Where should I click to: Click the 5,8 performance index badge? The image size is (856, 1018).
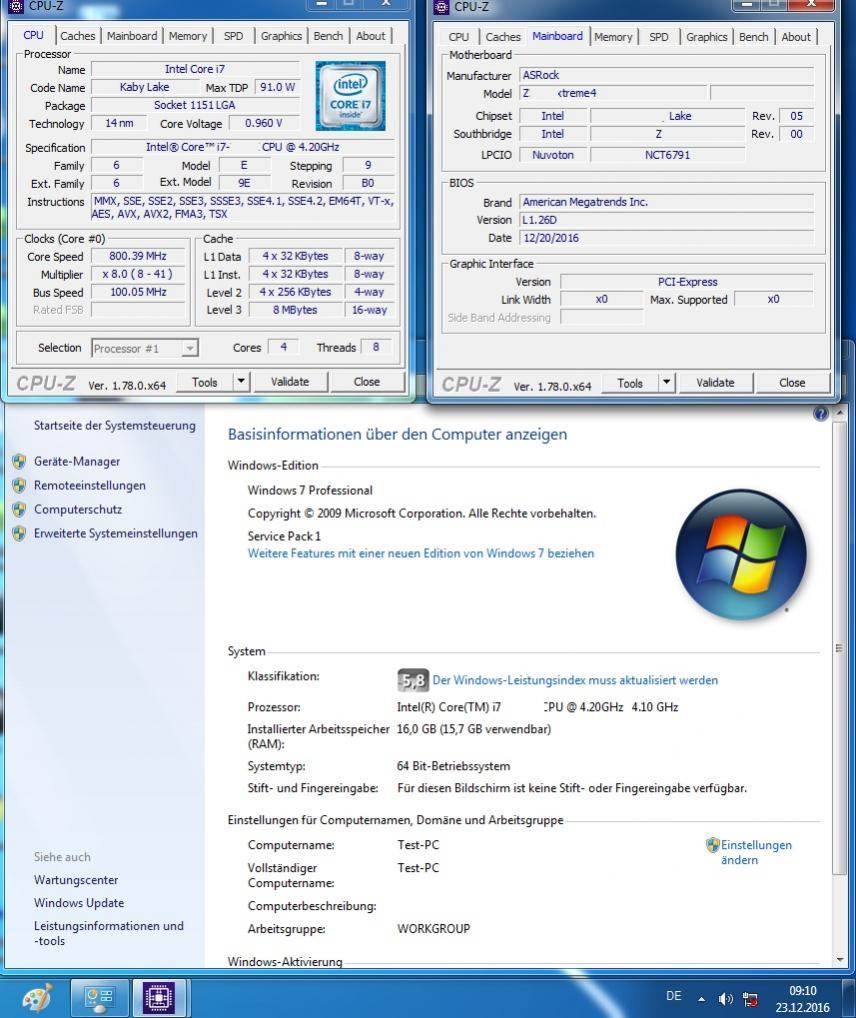click(x=412, y=680)
